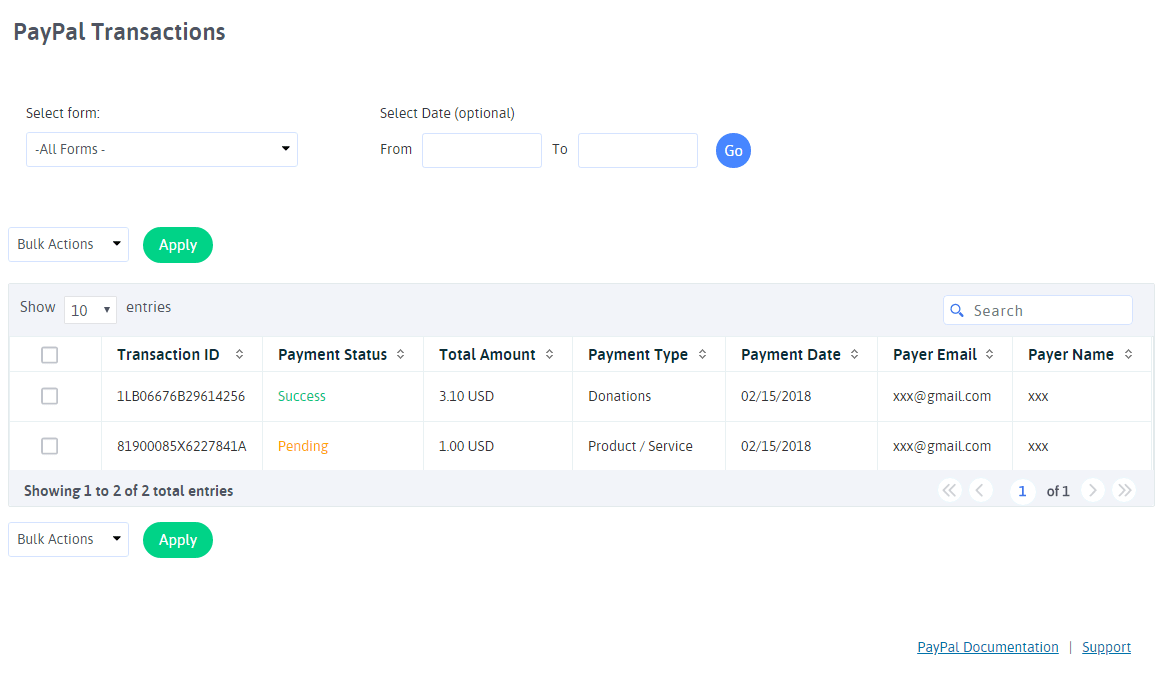Click transaction ID 1LB06676B29614256

click(181, 396)
